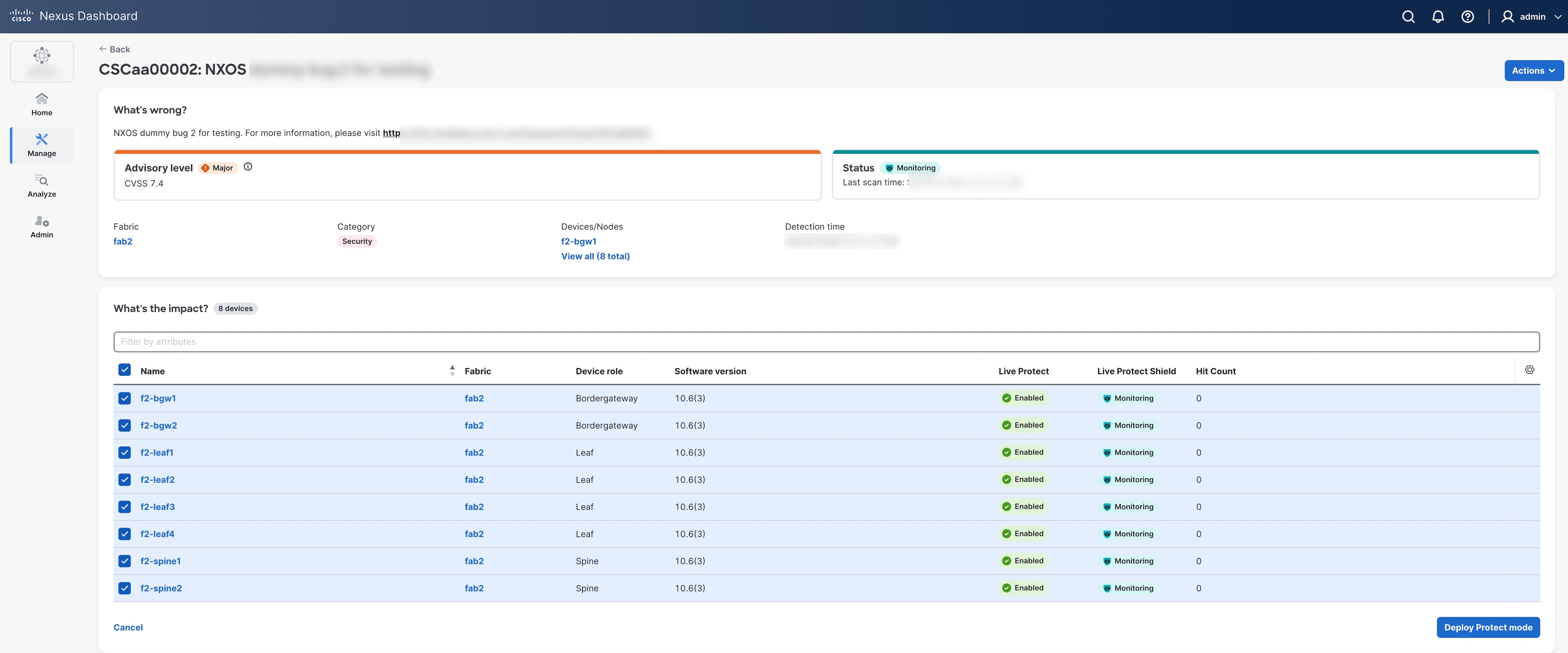The height and width of the screenshot is (653, 1568).
Task: Click the Live Protect Shield column header
Action: coord(1136,371)
